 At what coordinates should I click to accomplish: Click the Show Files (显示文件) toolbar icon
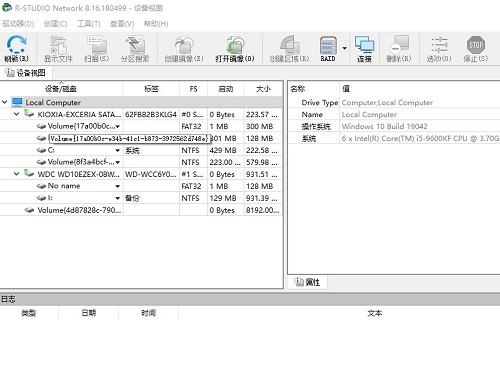58,45
